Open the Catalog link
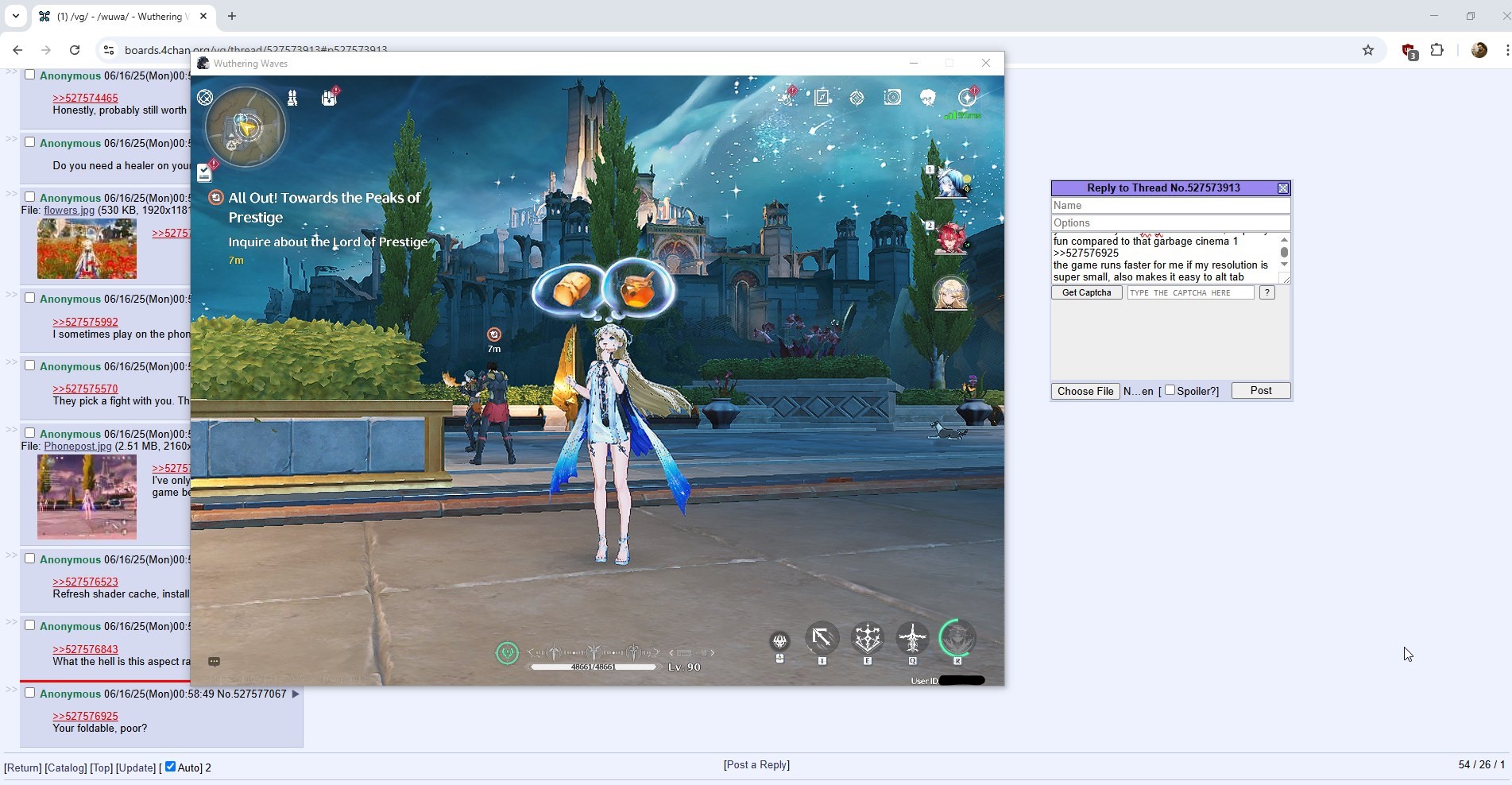Screen dimensions: 1512x785 pos(65,768)
